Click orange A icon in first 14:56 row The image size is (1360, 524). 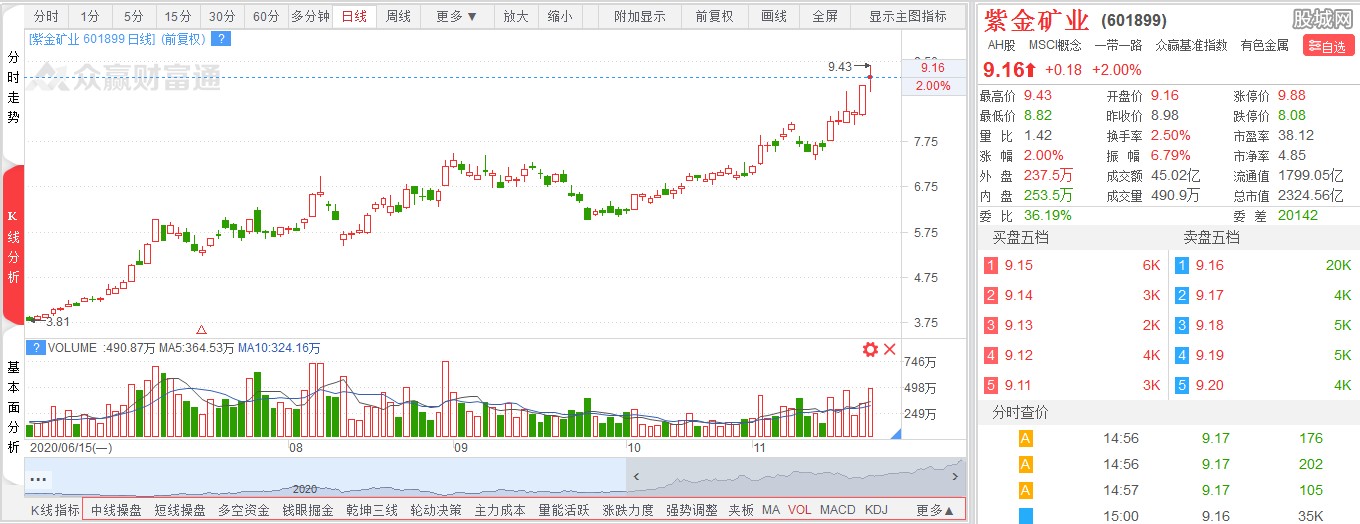pyautogui.click(x=1025, y=438)
